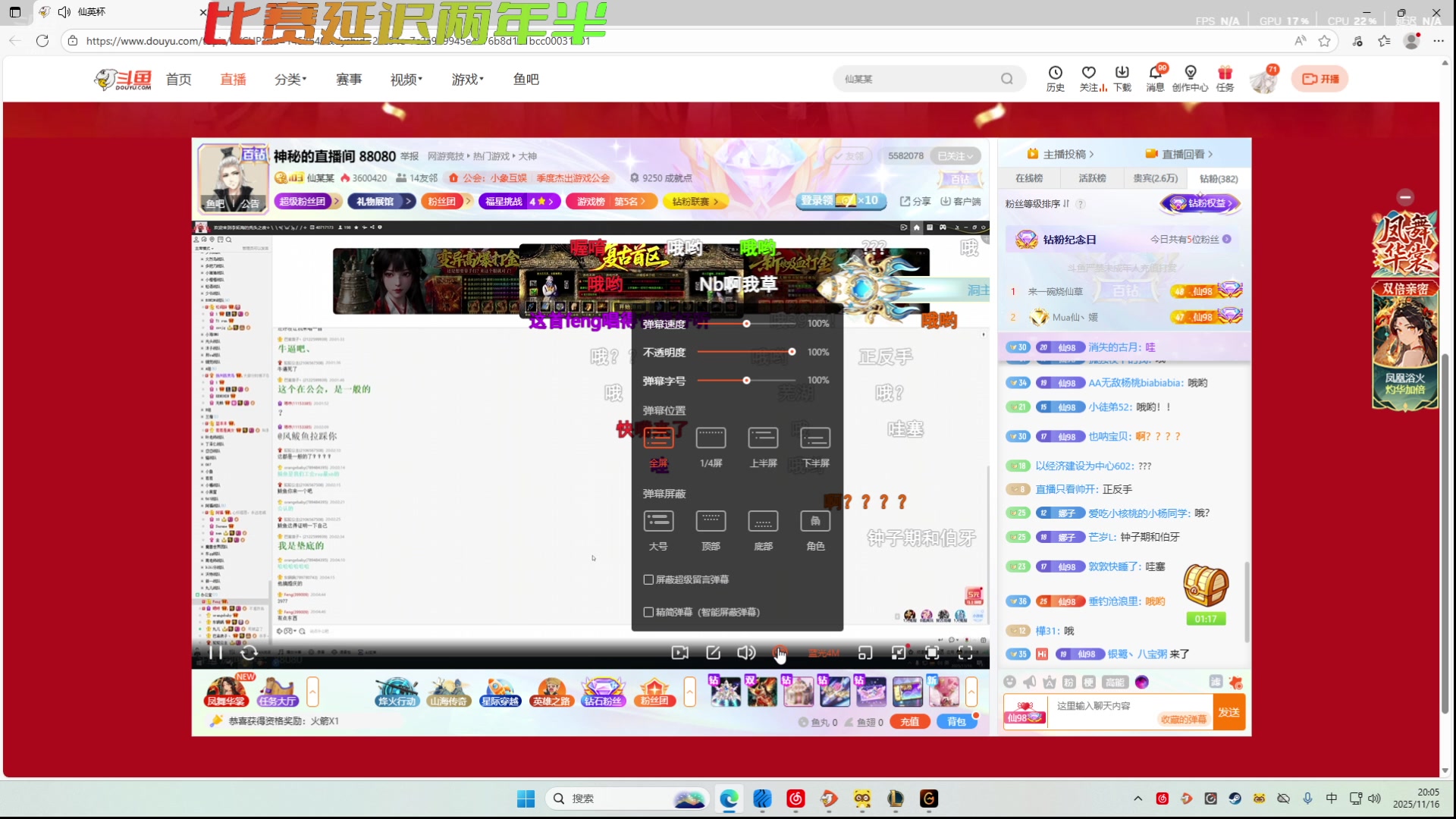Select 直播 in the top navigation
Image resolution: width=1456 pixels, height=819 pixels.
click(x=233, y=79)
